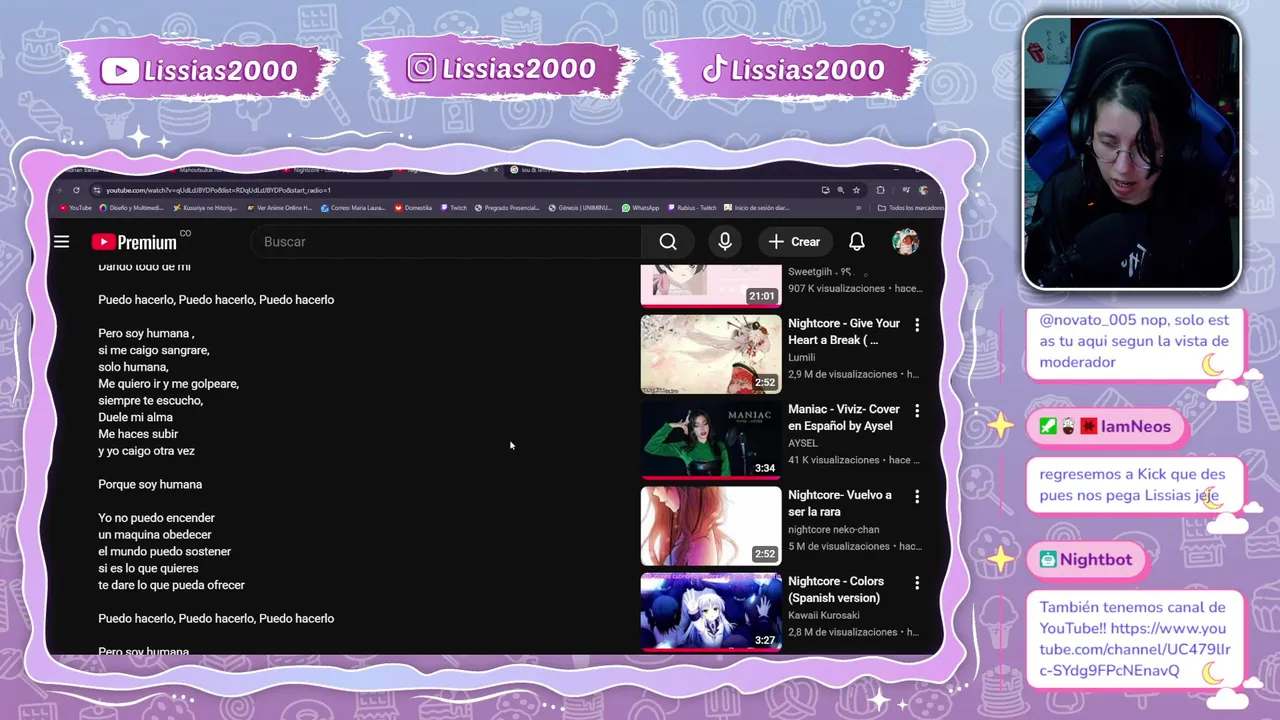The image size is (1280, 720).
Task: Open Maniac - Viviz cover thumbnail
Action: (x=711, y=440)
